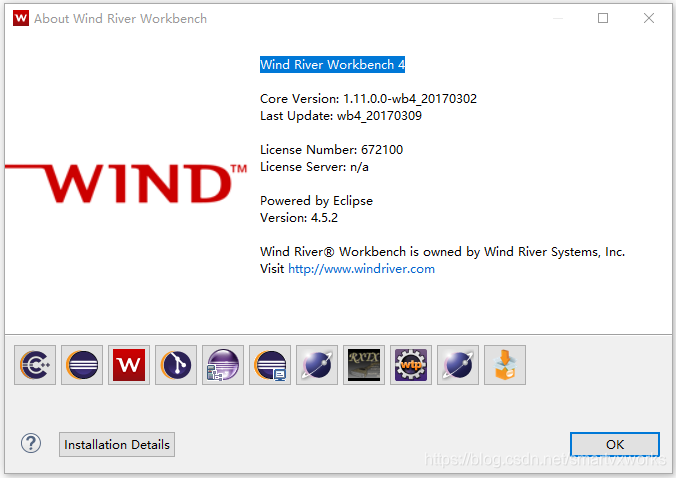Open the EGit feature icon
676x478 pixels.
pyautogui.click(x=176, y=365)
